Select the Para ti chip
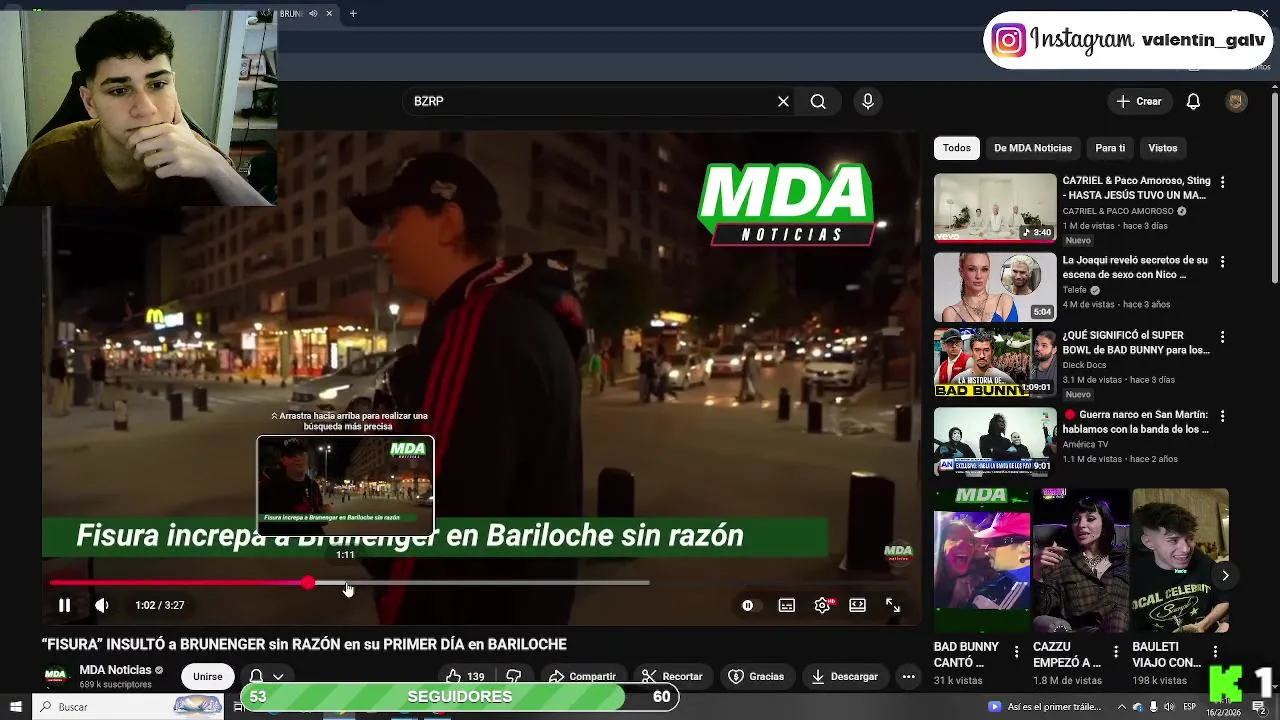Viewport: 1280px width, 720px height. click(1110, 148)
